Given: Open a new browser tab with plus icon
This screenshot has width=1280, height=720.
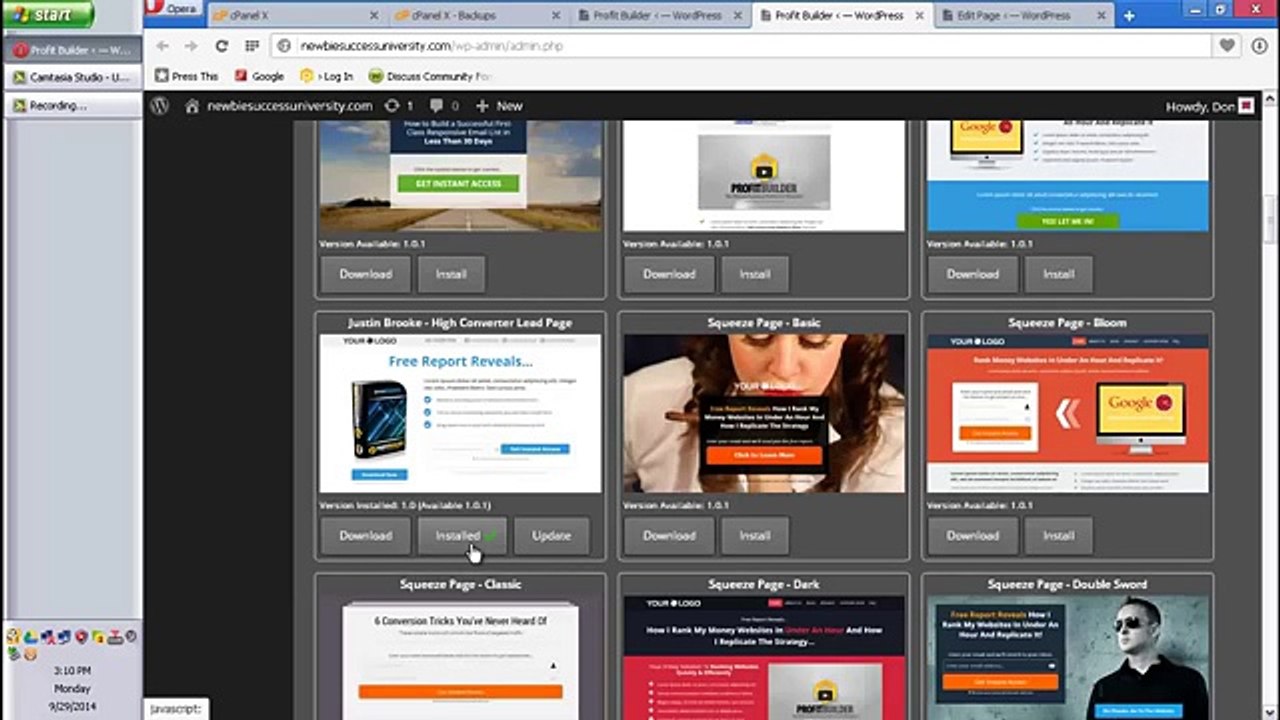Looking at the screenshot, I should [1129, 16].
